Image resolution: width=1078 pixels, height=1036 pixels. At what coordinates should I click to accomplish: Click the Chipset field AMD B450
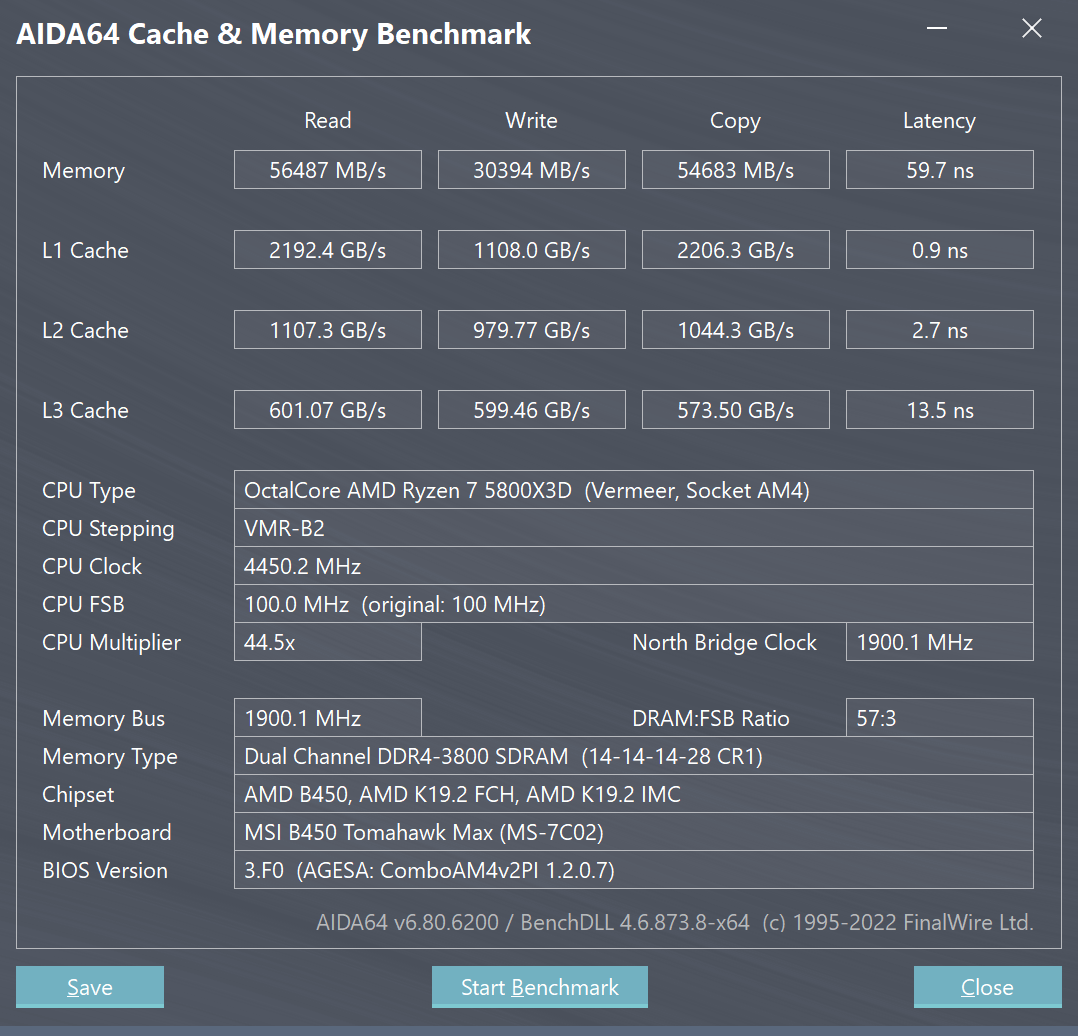click(634, 794)
